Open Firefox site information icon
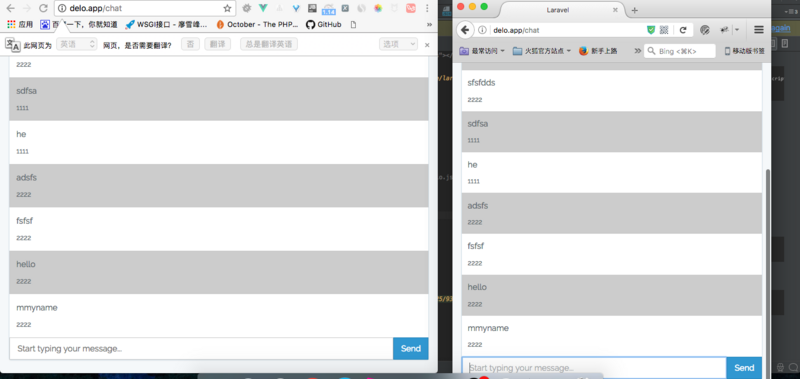 pyautogui.click(x=482, y=30)
